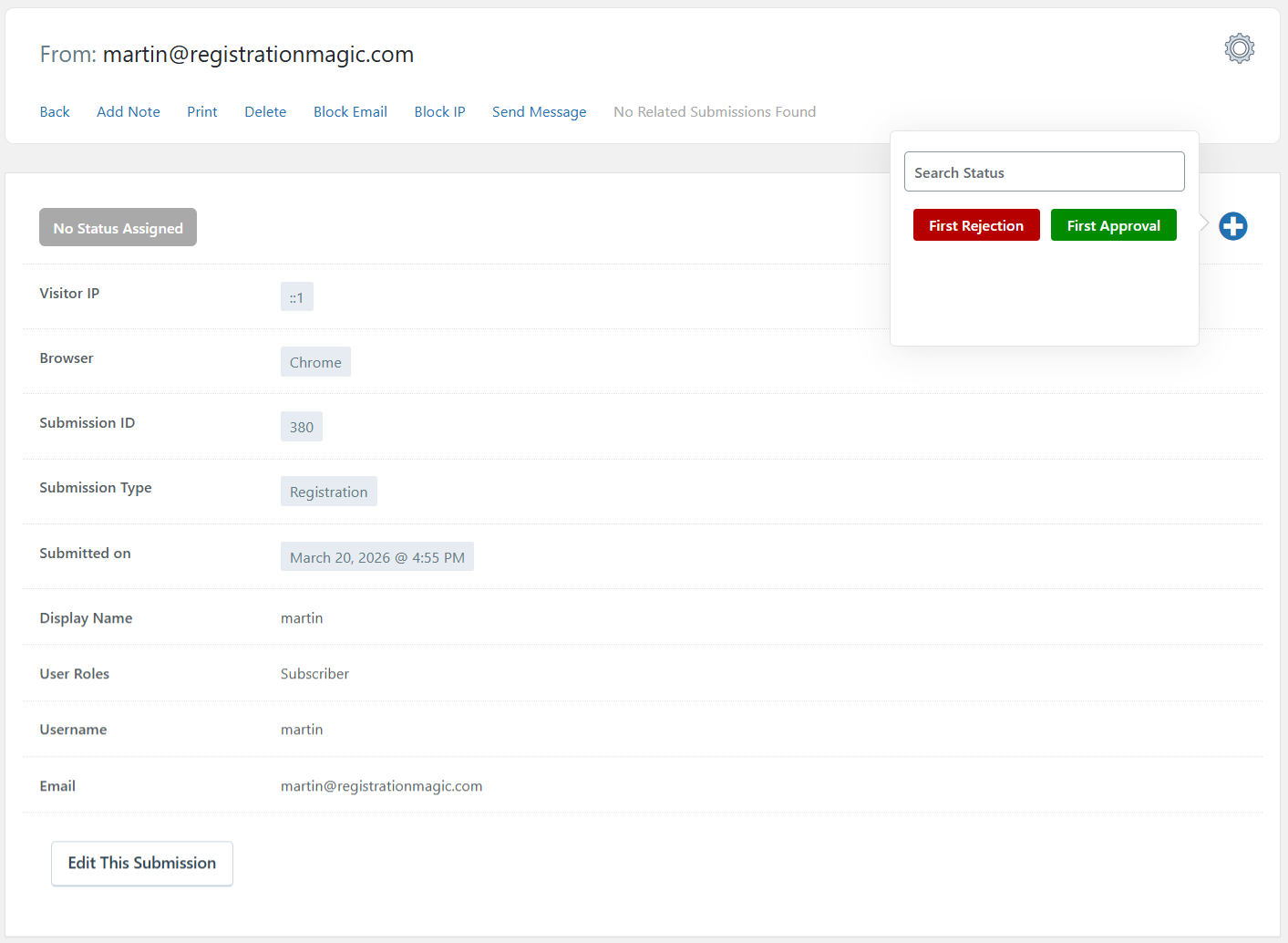Click the Chrome browser tag
The image size is (1288, 943).
coord(315,362)
